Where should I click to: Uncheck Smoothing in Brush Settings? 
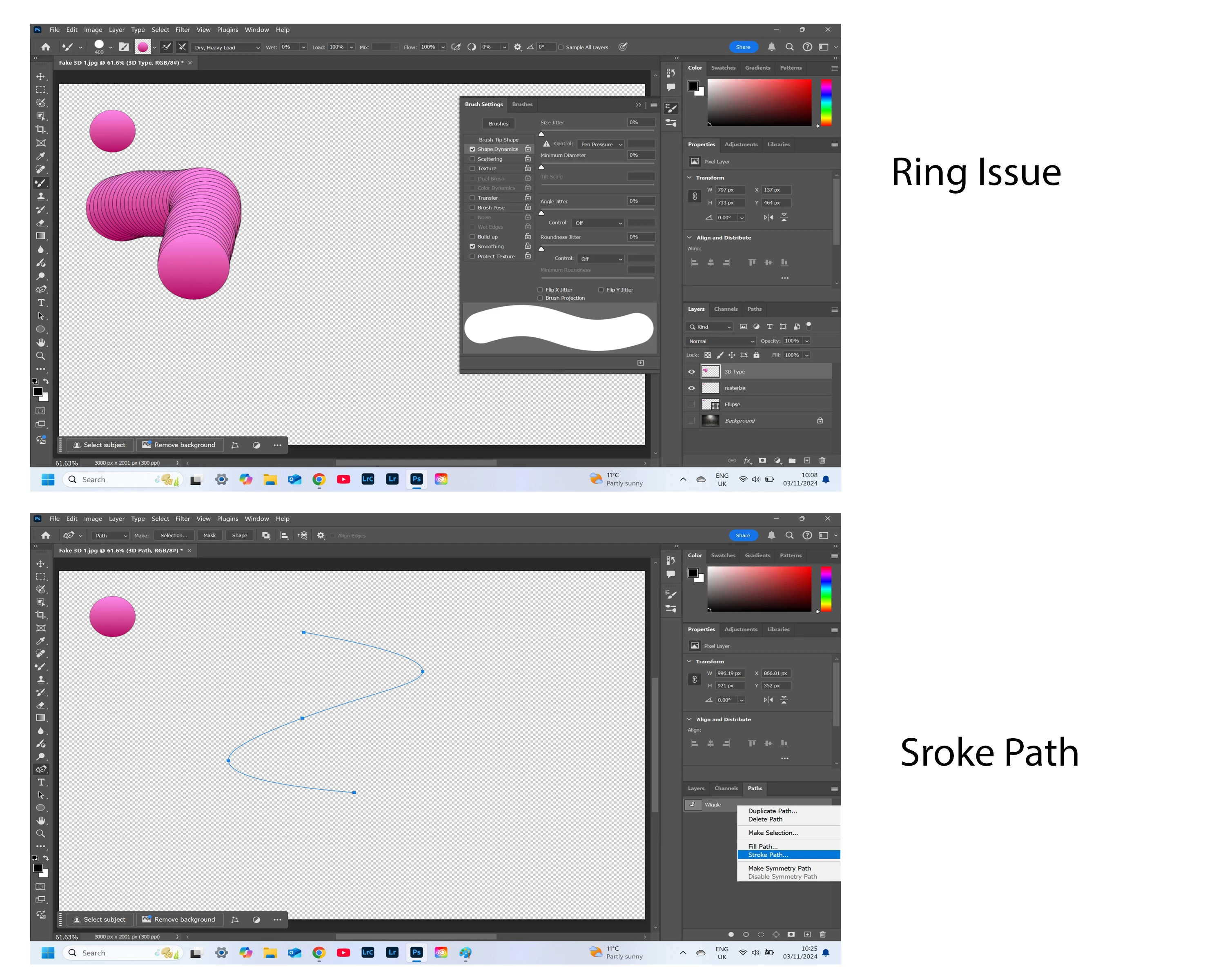point(472,247)
